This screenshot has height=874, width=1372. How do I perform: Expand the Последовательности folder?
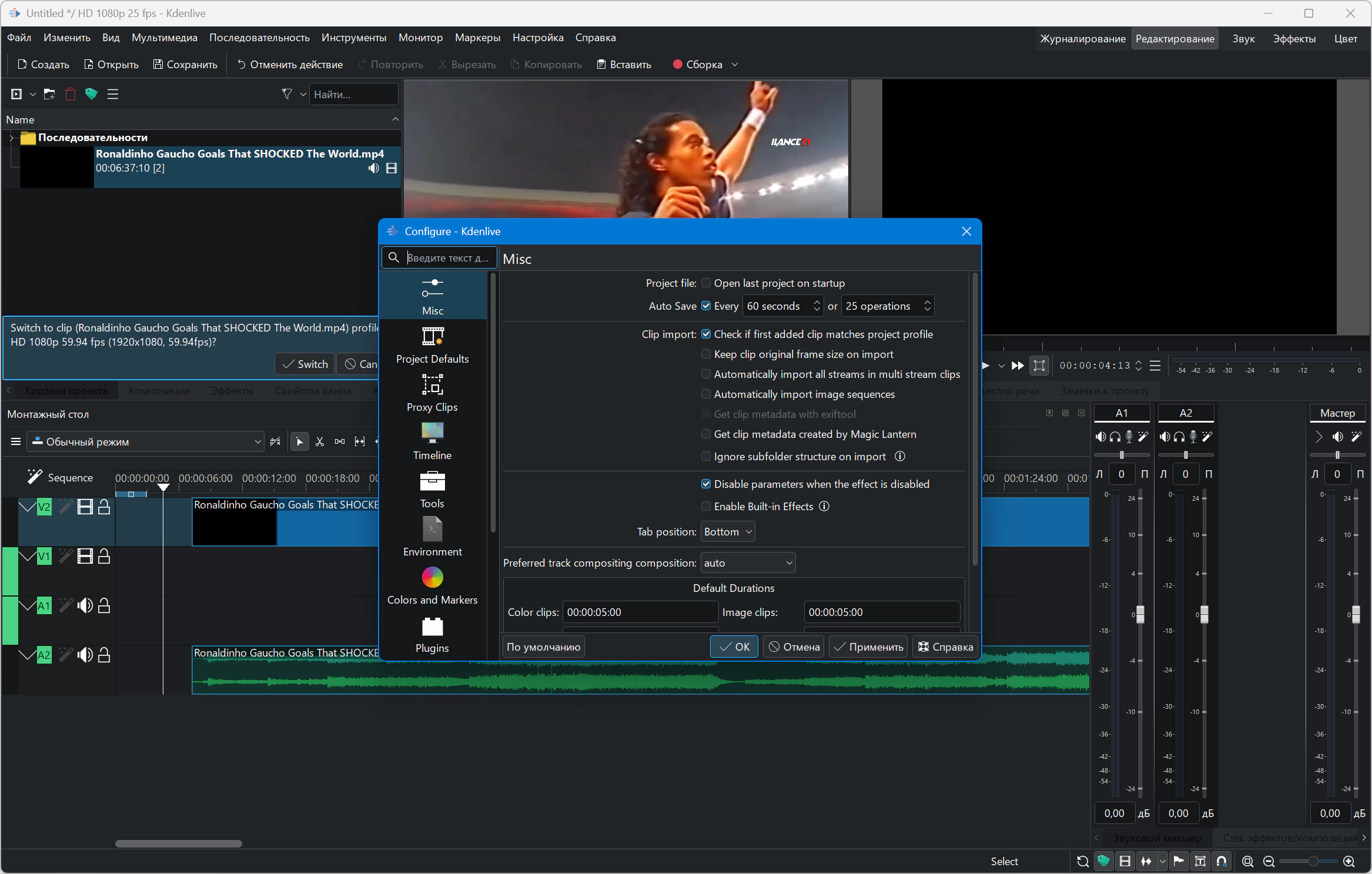[x=11, y=138]
